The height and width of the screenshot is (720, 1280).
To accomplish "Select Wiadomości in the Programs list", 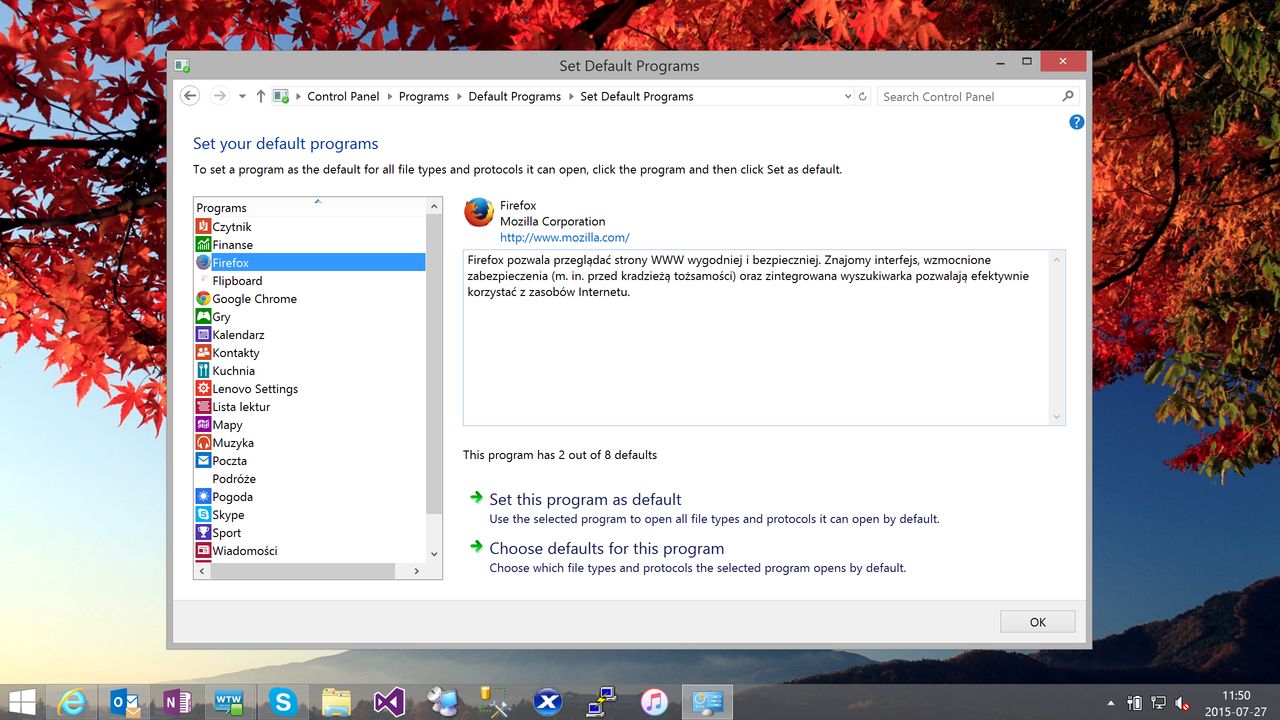I will click(x=310, y=551).
